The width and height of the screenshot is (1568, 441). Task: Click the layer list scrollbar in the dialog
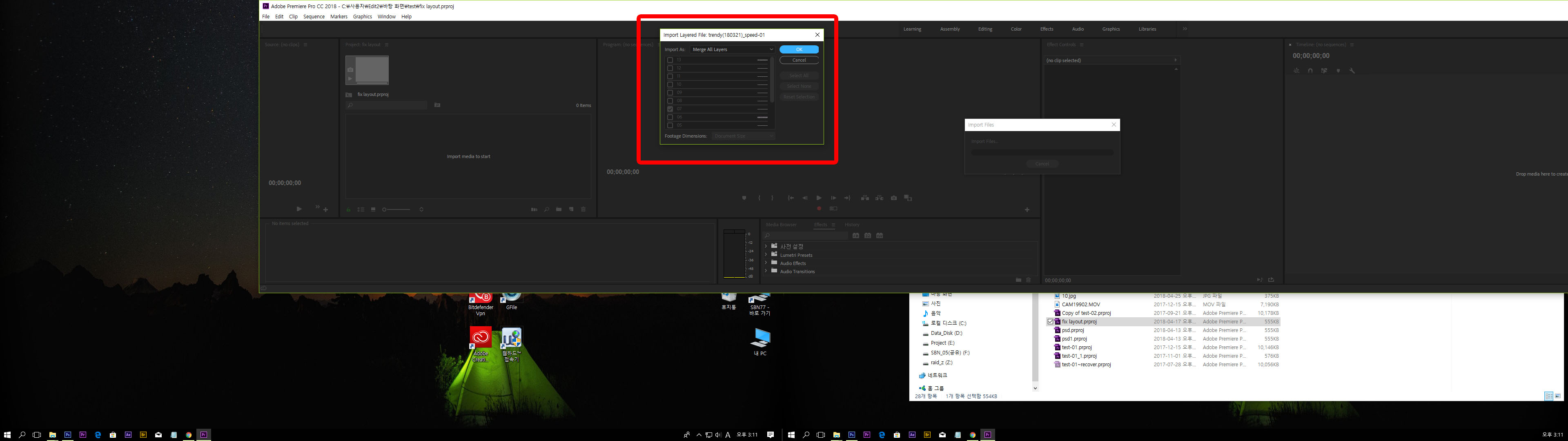772,79
